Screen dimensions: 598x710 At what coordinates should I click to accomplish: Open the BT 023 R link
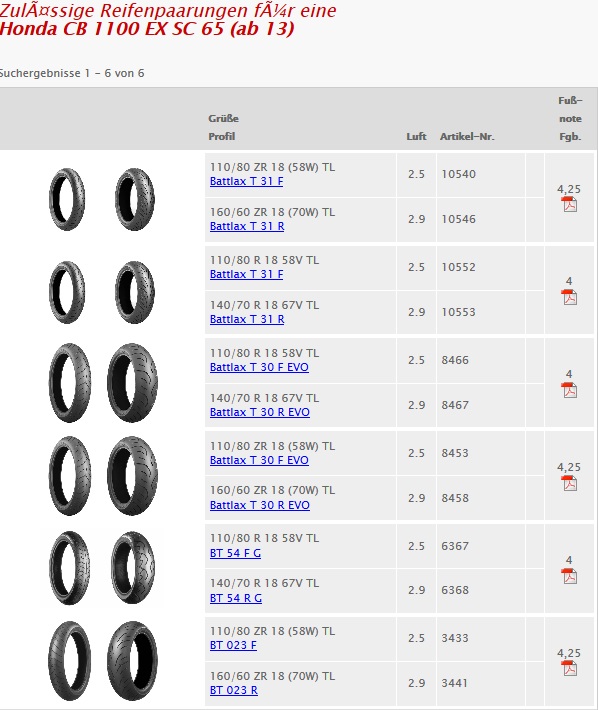pyautogui.click(x=234, y=690)
